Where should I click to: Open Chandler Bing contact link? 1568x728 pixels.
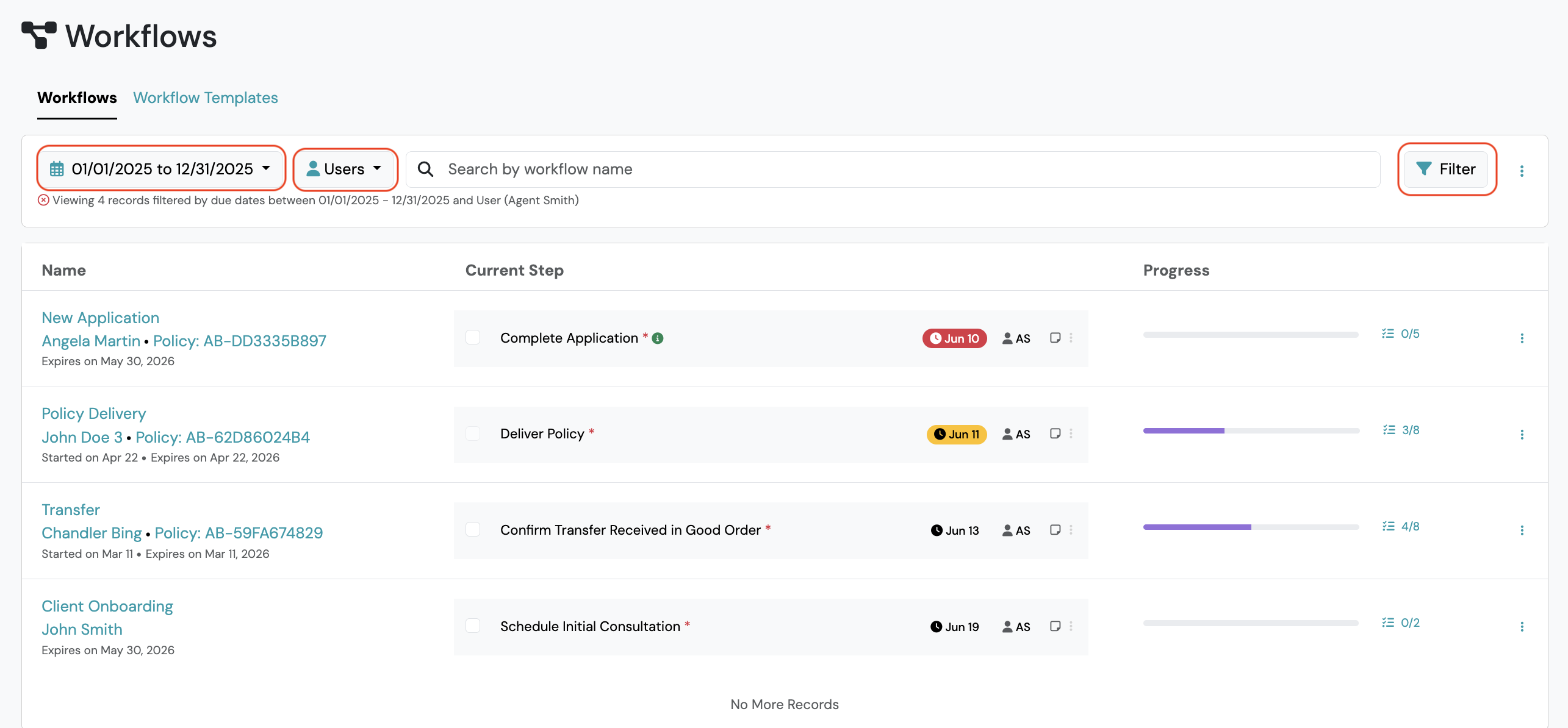click(92, 533)
